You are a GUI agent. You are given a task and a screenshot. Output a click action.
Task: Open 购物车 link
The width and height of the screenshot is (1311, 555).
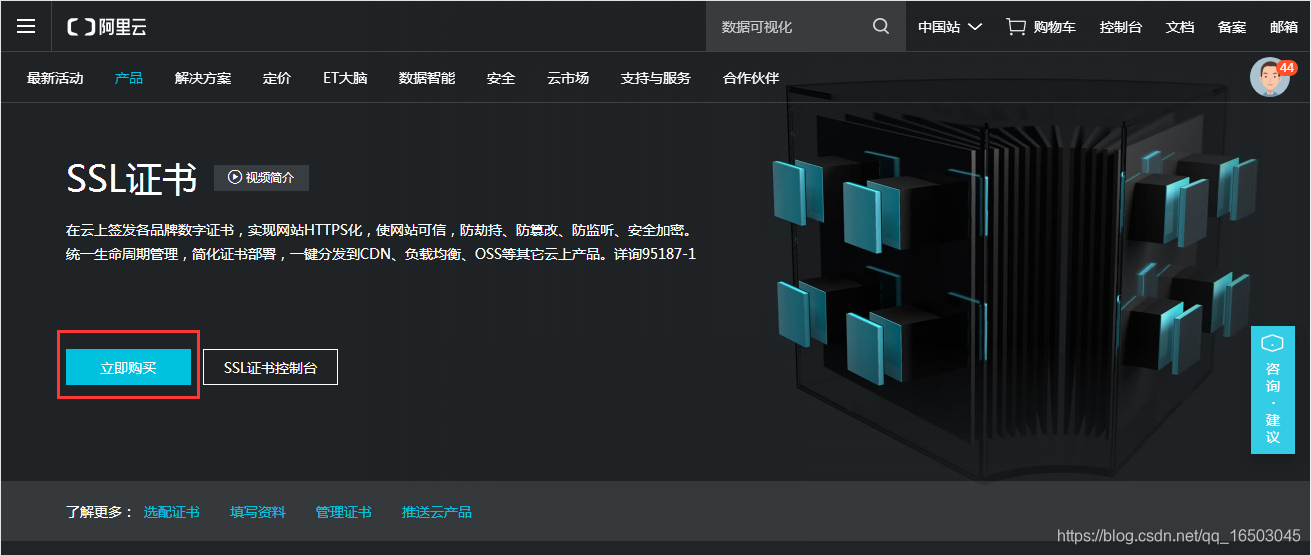pos(1055,27)
